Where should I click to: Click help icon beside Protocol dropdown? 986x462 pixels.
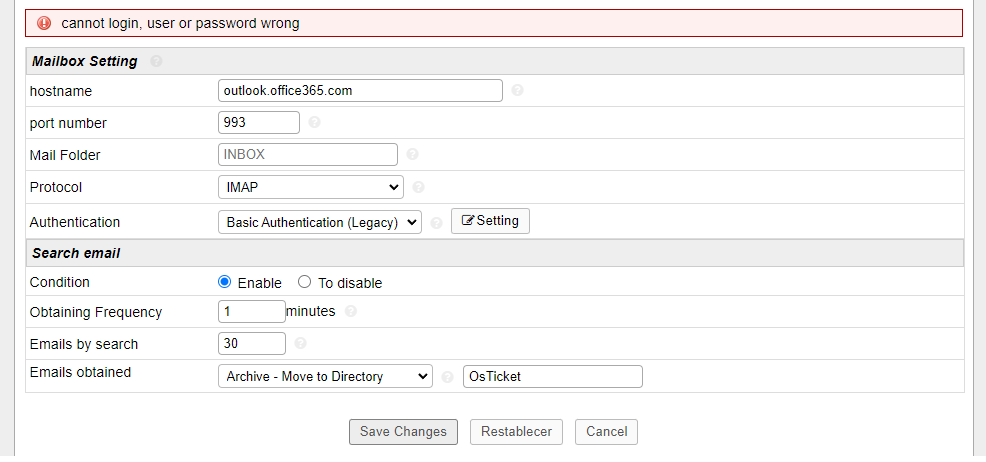pyautogui.click(x=418, y=187)
